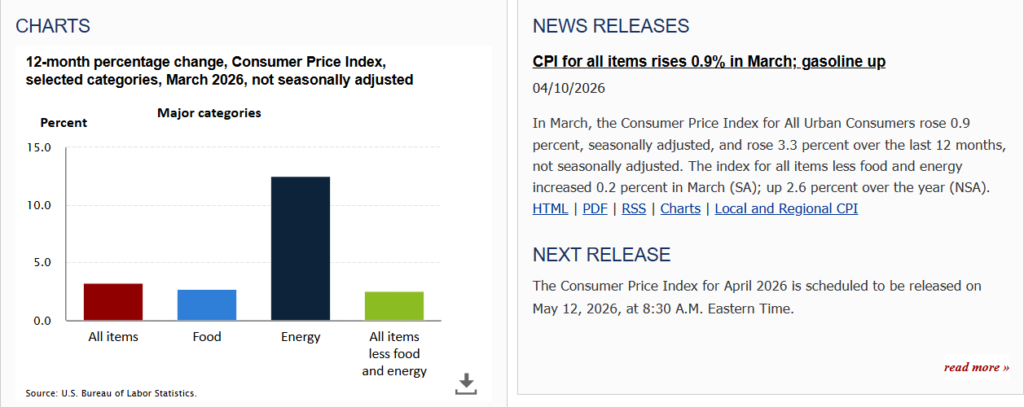This screenshot has height=407, width=1024.
Task: Click the dark red All items bar
Action: point(113,302)
